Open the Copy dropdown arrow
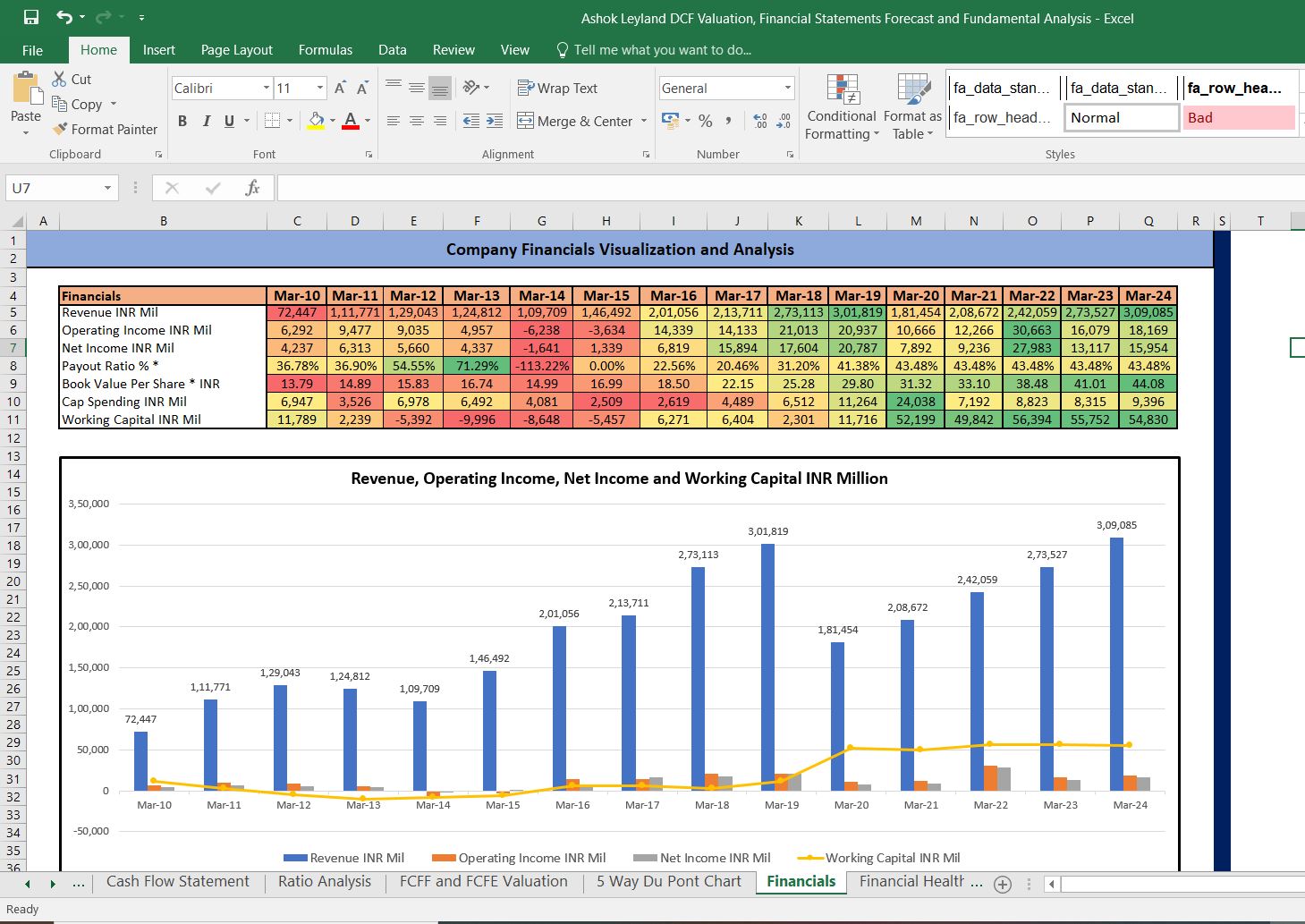 click(113, 105)
